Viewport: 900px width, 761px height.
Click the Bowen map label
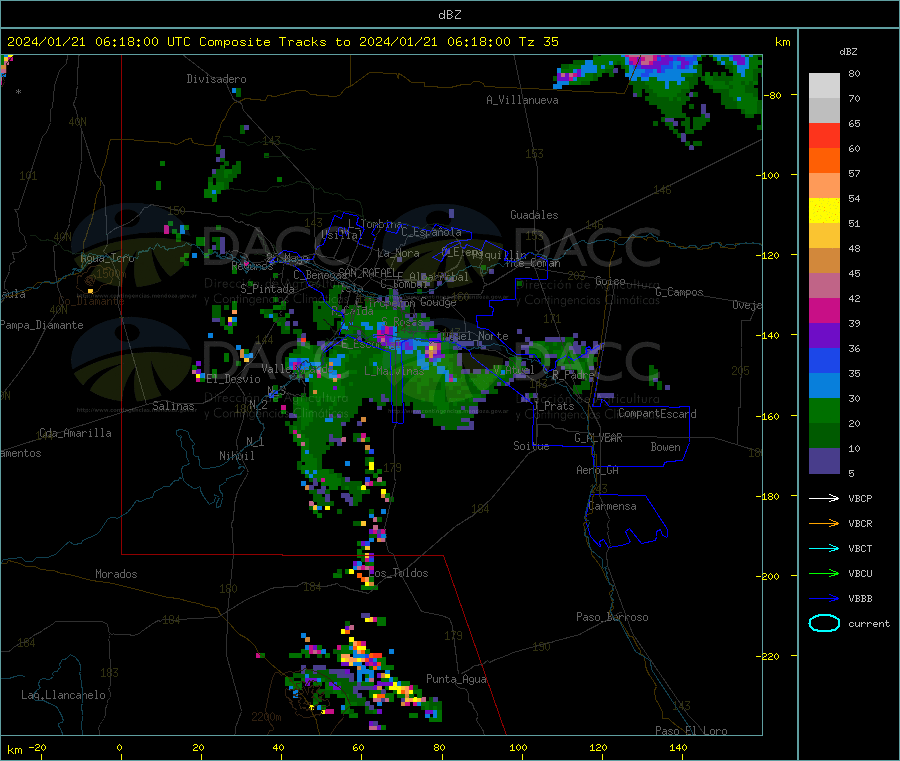665,447
